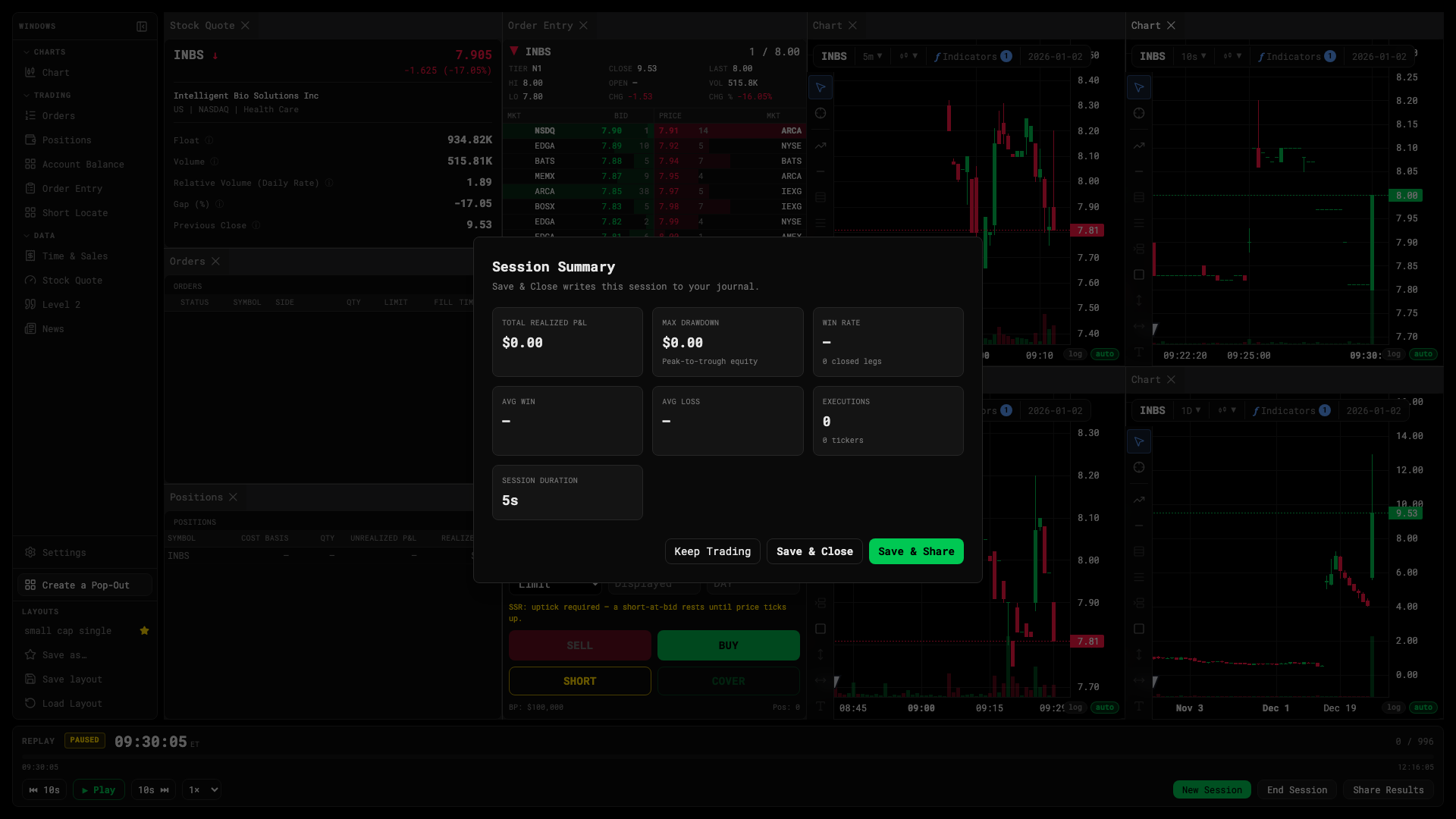Click the Save & Share button

[x=916, y=552]
